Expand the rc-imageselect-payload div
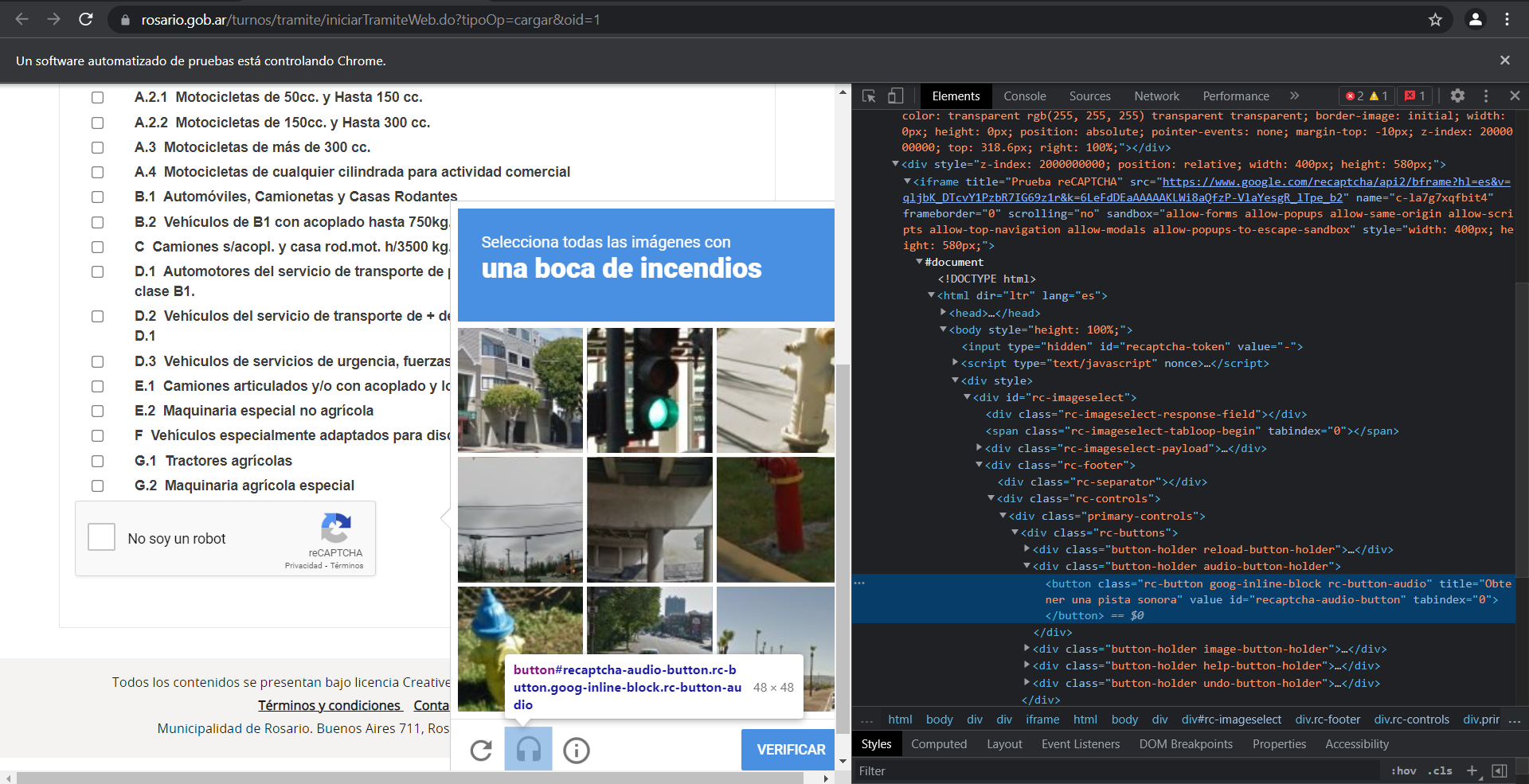 (x=980, y=448)
